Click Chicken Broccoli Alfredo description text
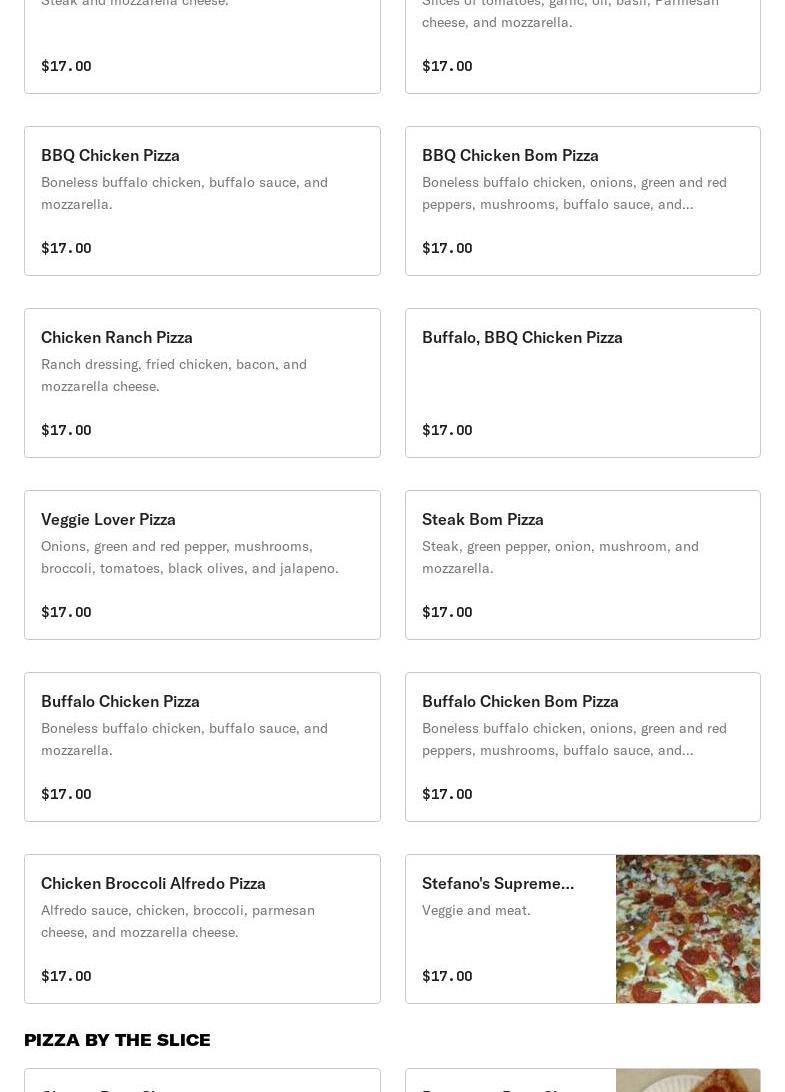Viewport: 785px width, 1092px height. pos(178,921)
